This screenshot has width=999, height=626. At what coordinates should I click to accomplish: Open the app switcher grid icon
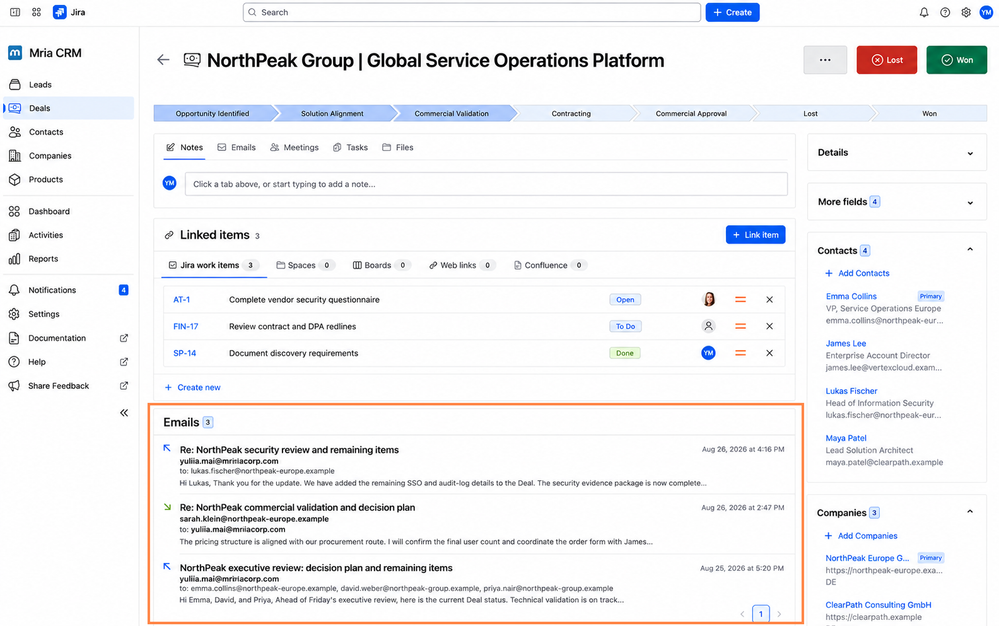click(x=36, y=12)
